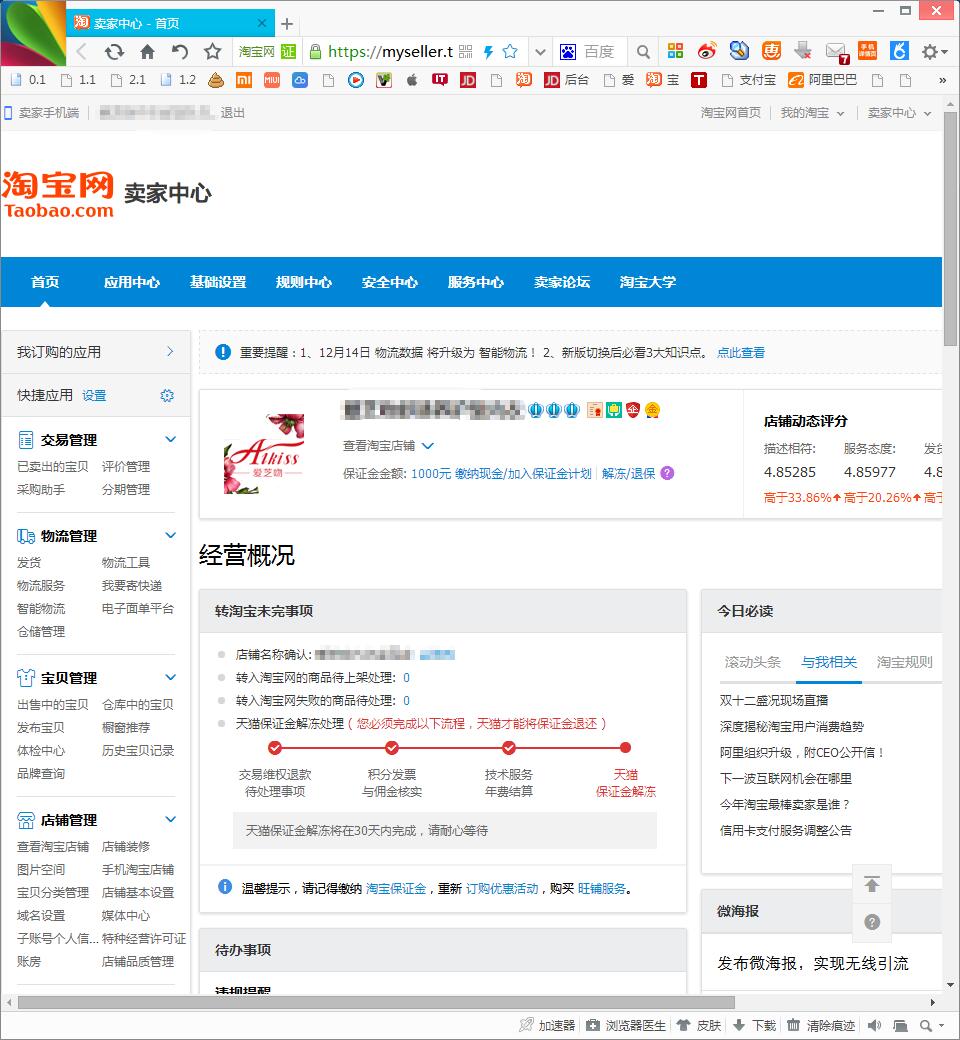This screenshot has height=1040, width=960.
Task: Click 解冻/退保 link
Action: pyautogui.click(x=628, y=474)
